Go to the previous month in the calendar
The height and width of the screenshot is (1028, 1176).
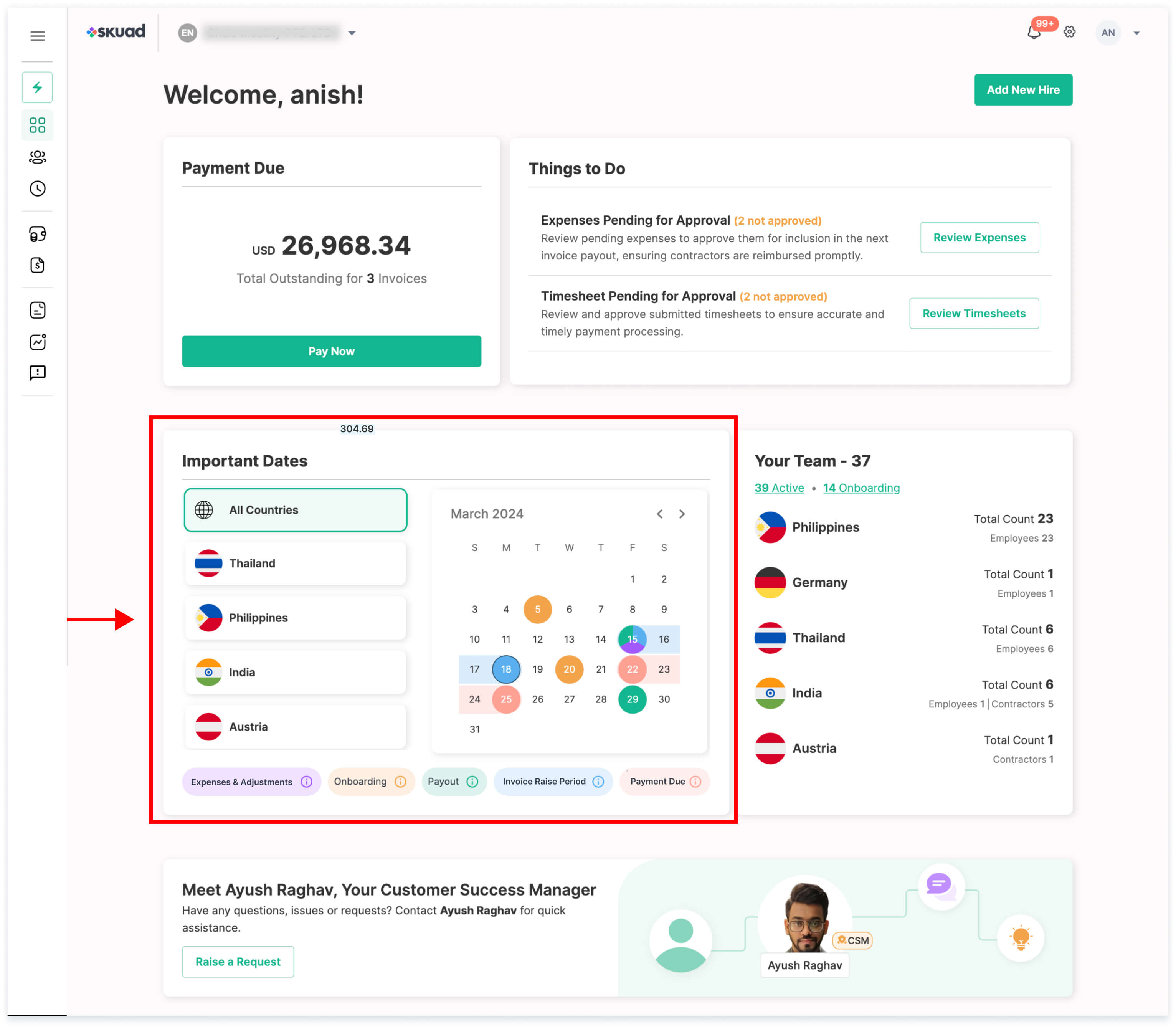pos(660,514)
